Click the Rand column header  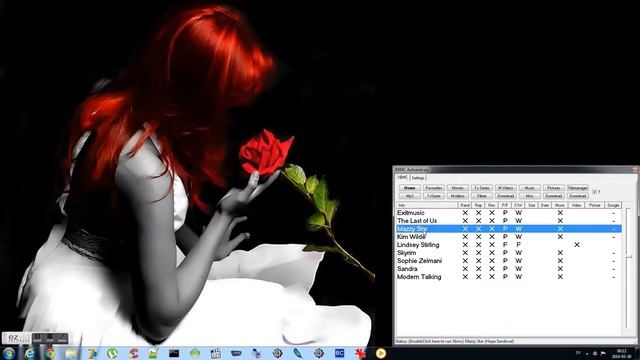465,205
